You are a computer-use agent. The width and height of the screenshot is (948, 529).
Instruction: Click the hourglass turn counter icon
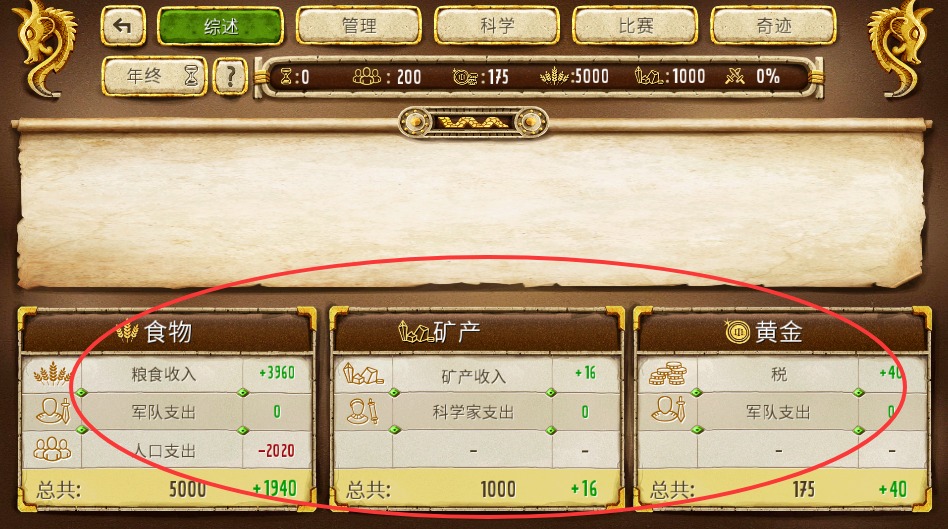[x=286, y=76]
